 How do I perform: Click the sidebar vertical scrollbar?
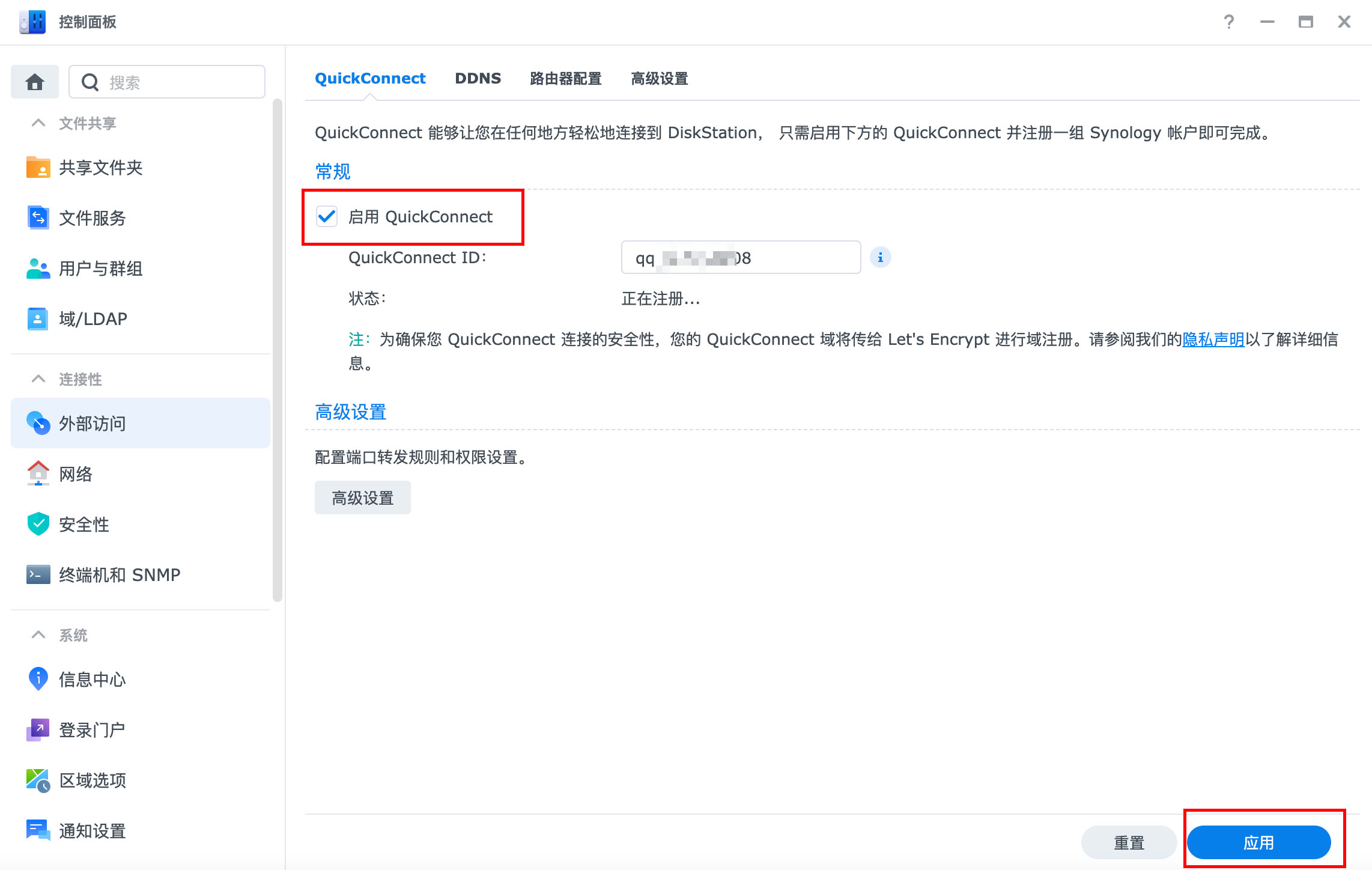(x=277, y=348)
